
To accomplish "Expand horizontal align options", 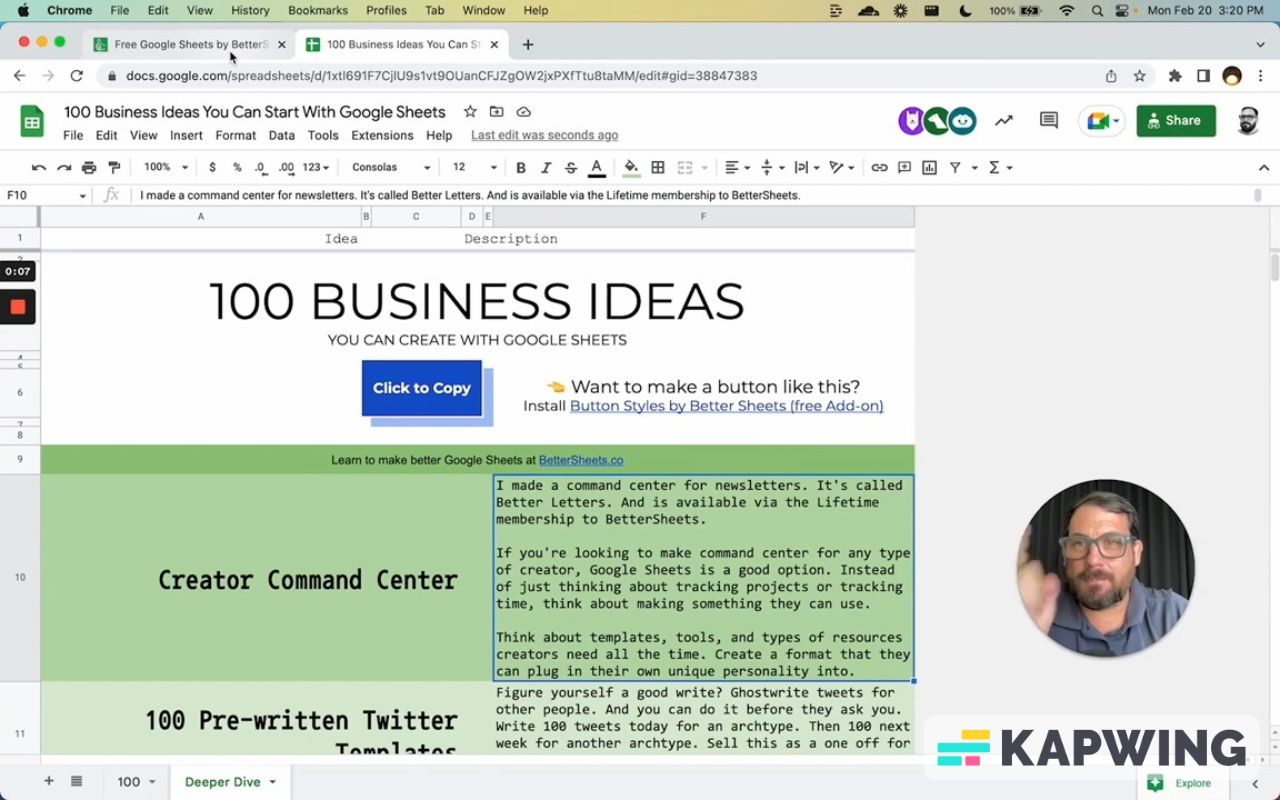I will point(738,168).
